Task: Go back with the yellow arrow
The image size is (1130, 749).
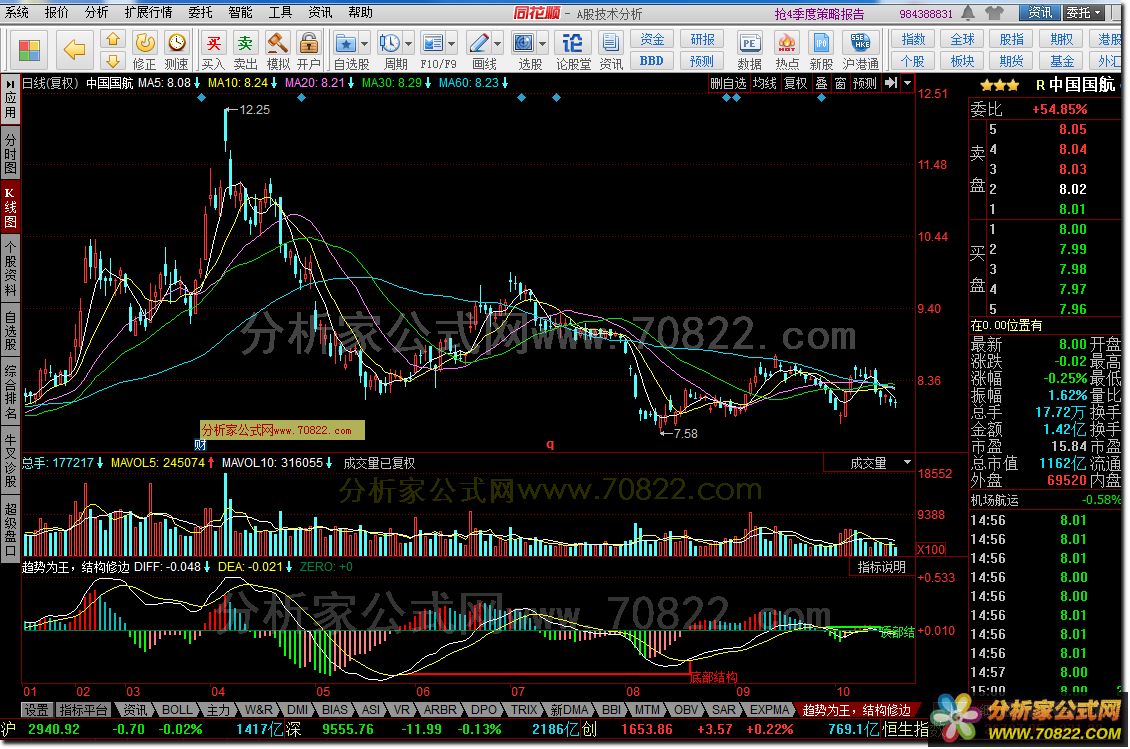Action: [74, 50]
